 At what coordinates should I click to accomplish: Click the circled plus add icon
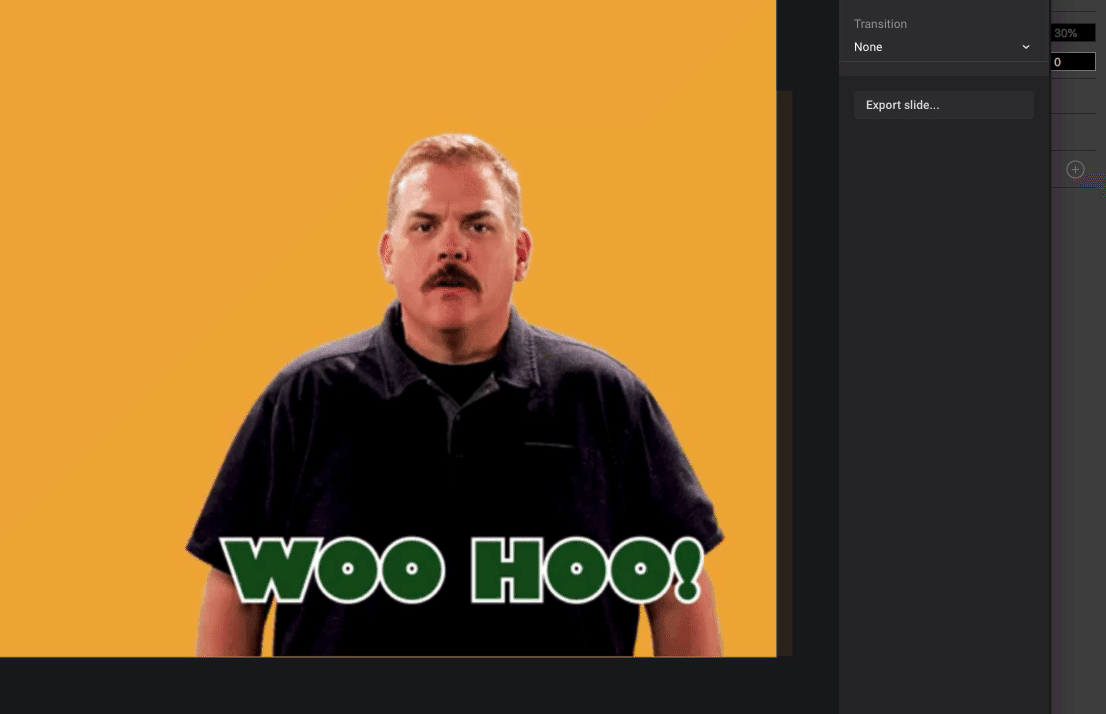[1075, 170]
